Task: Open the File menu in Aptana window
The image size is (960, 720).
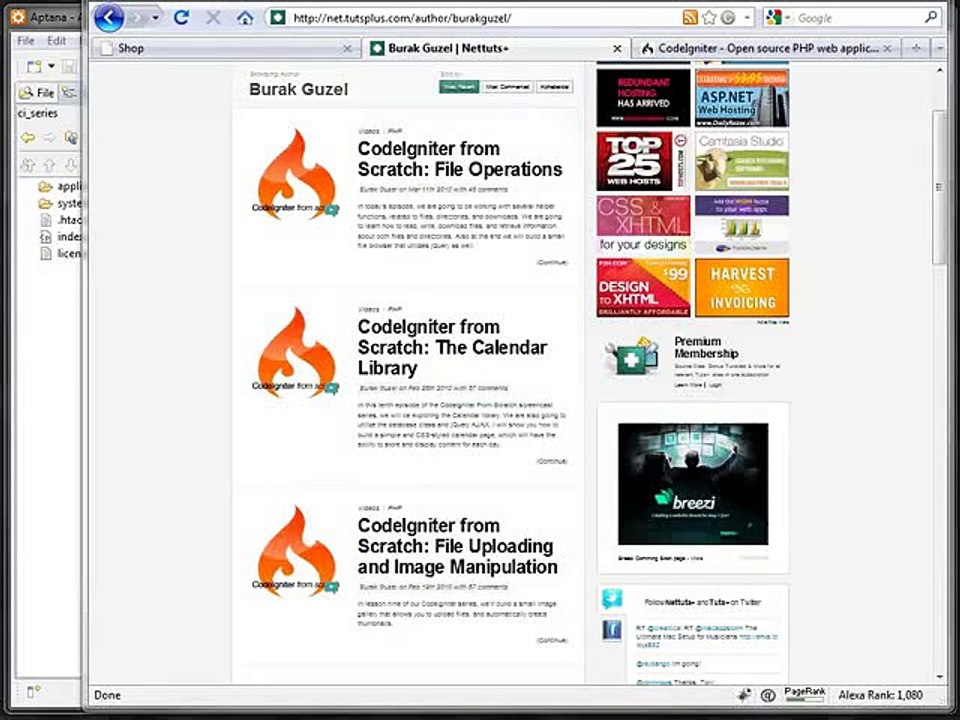Action: pos(26,41)
